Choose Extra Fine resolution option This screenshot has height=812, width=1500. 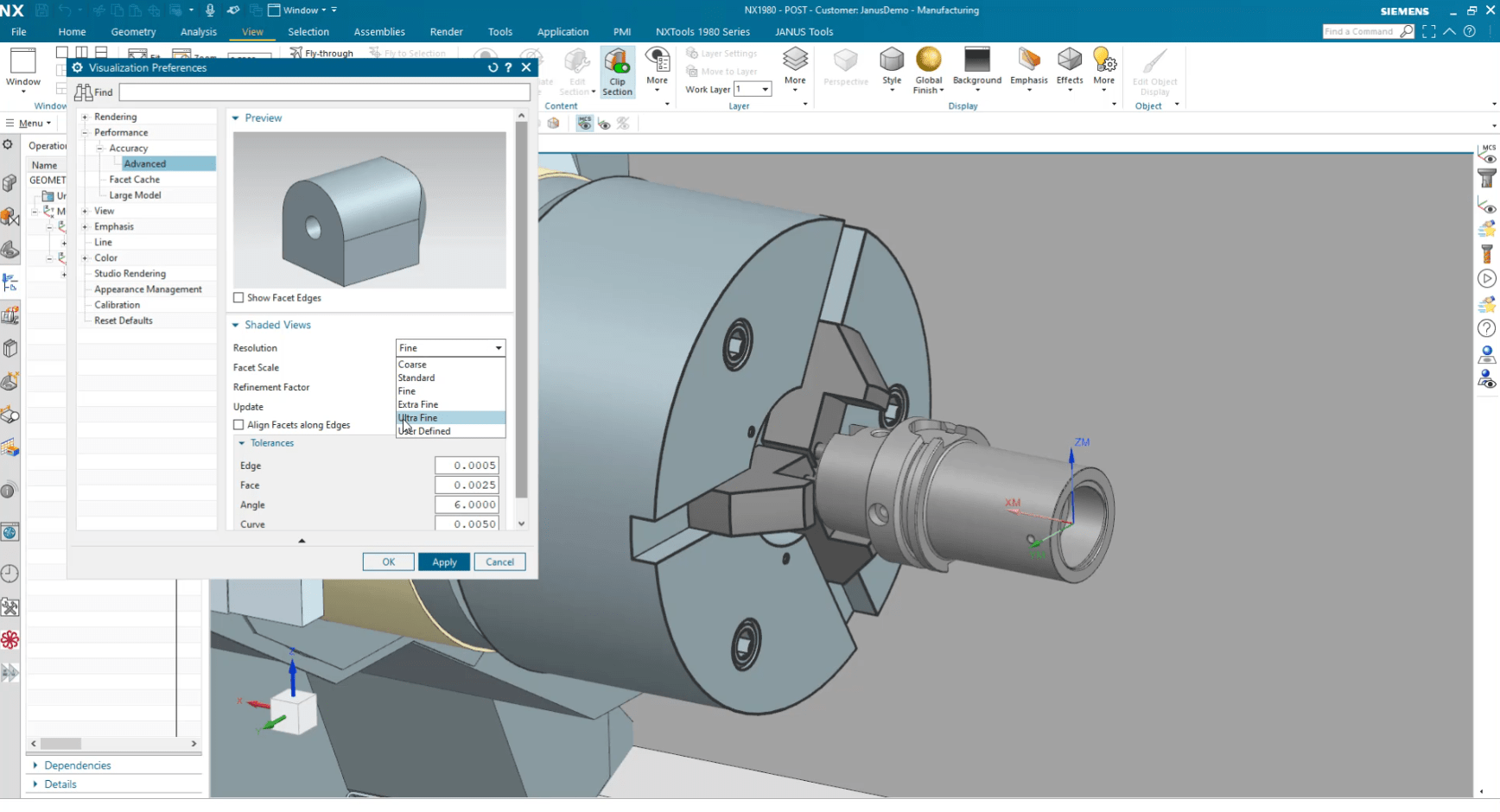click(450, 404)
